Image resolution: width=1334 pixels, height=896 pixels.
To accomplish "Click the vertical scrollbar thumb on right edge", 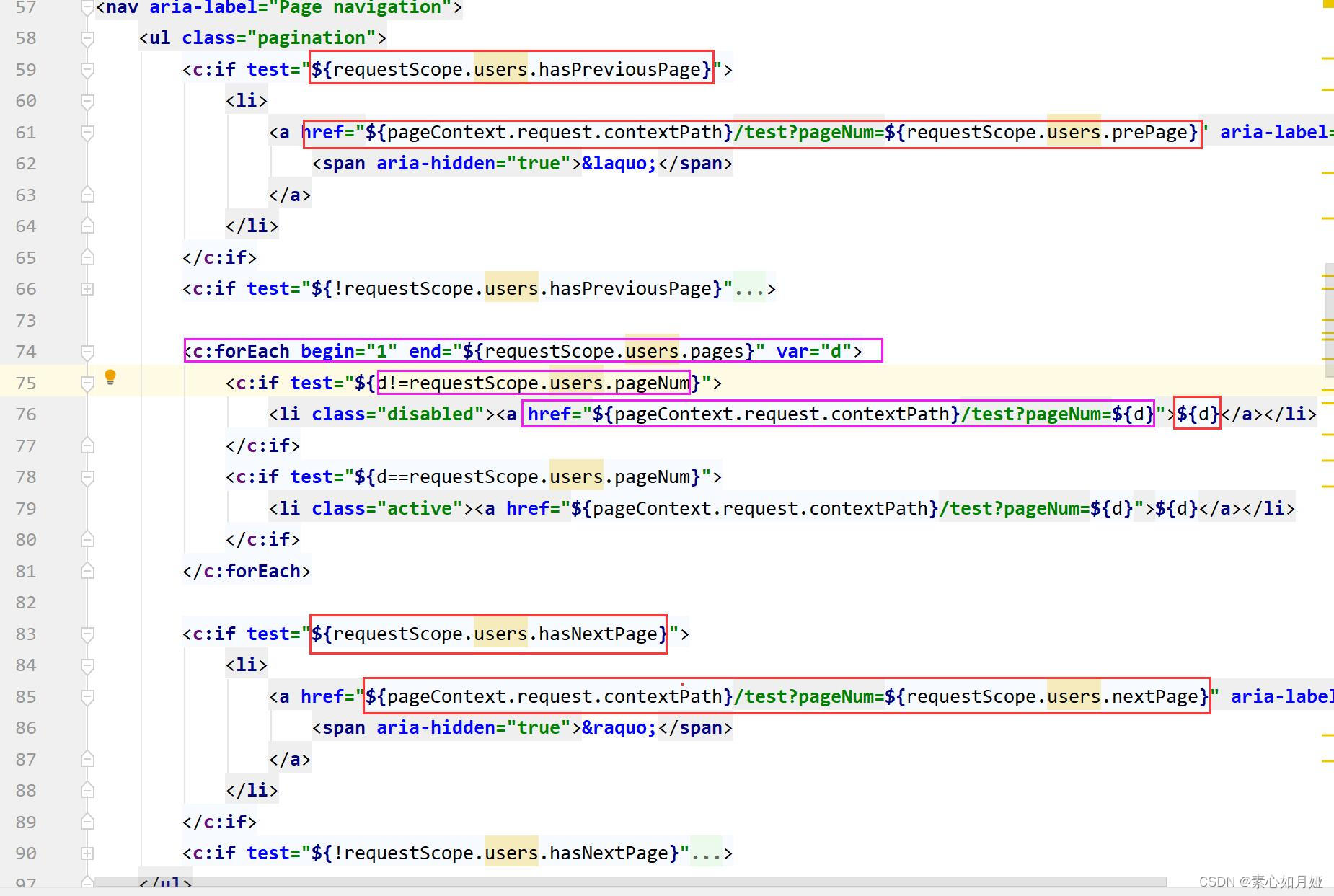I will tap(1329, 320).
